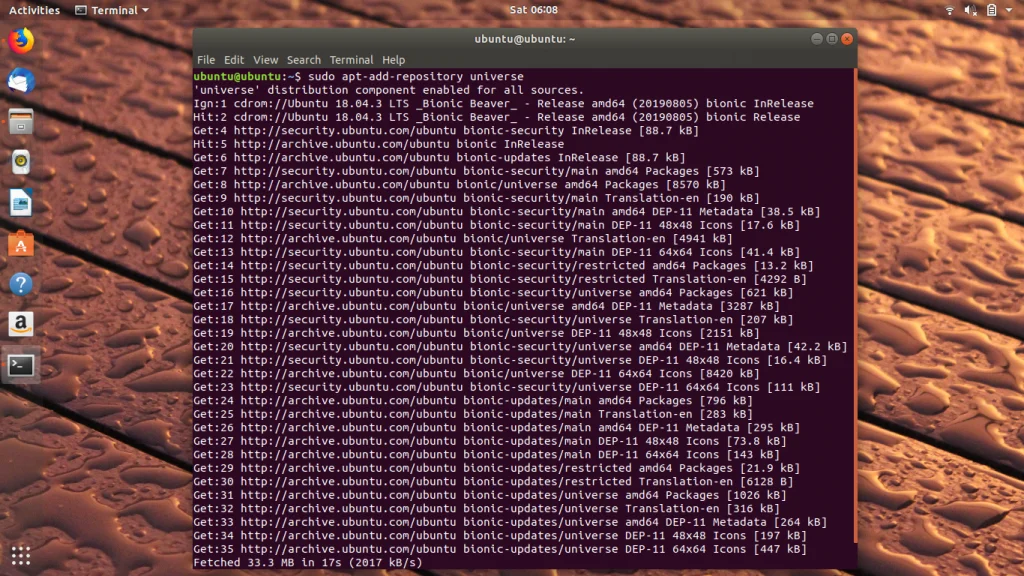
Task: Click the muted volume indicator icon
Action: pos(970,10)
